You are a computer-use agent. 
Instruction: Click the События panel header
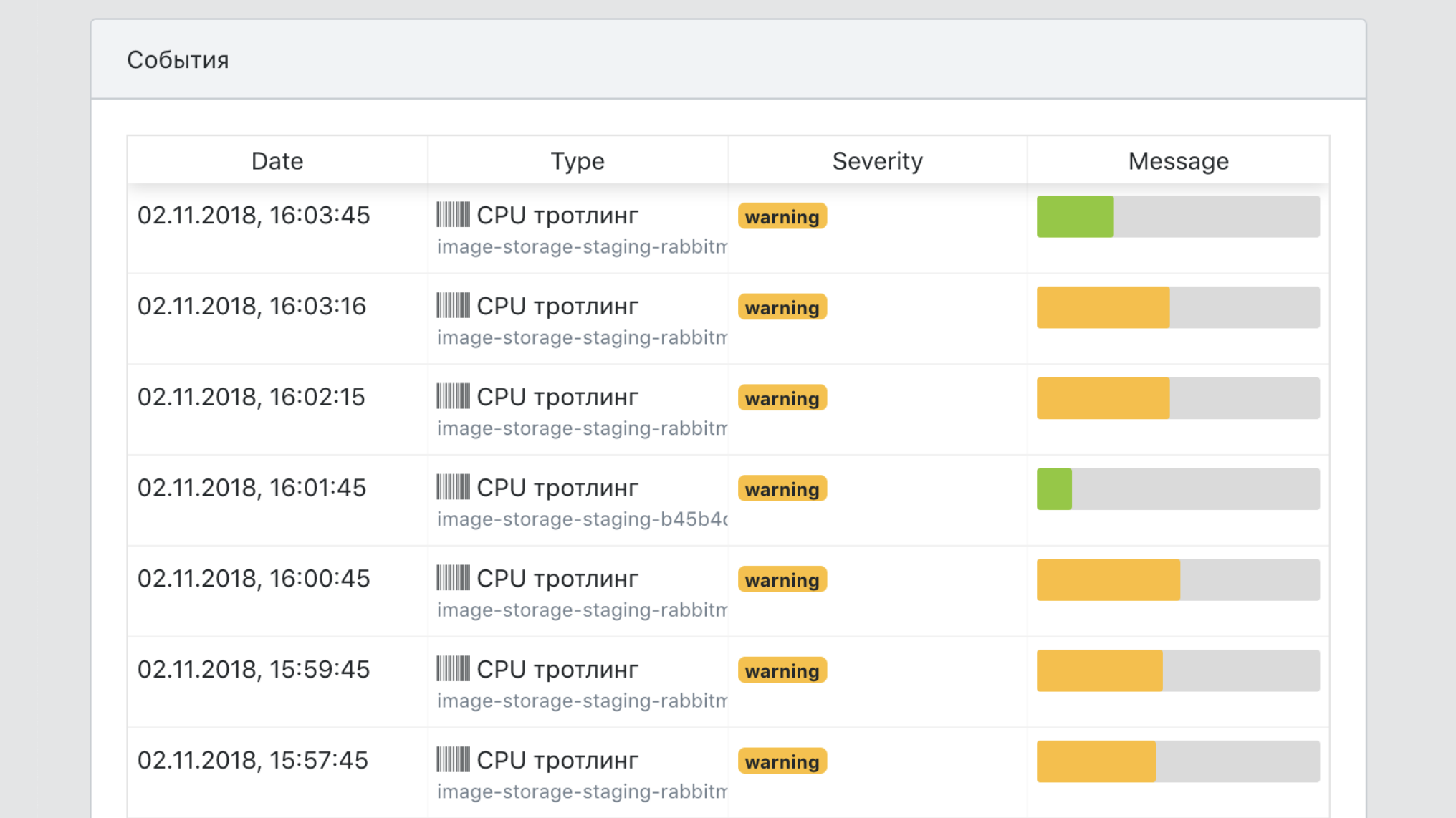tap(178, 60)
